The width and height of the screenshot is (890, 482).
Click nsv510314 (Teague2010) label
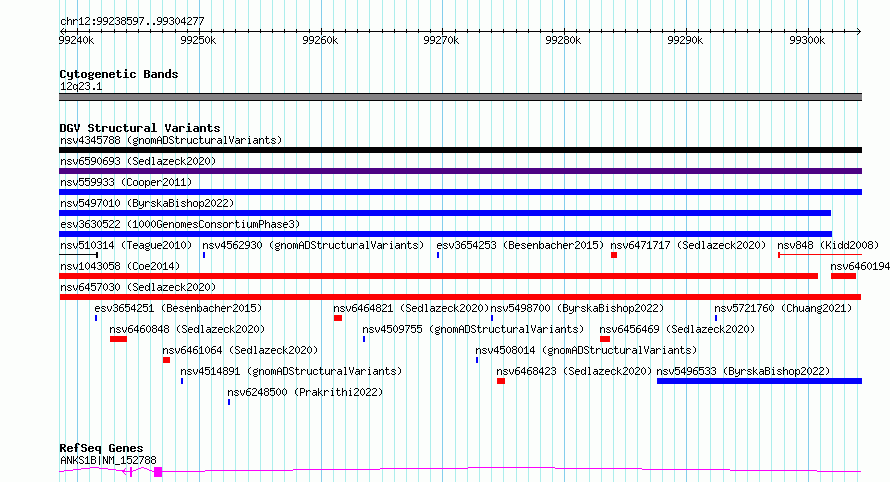(x=126, y=245)
